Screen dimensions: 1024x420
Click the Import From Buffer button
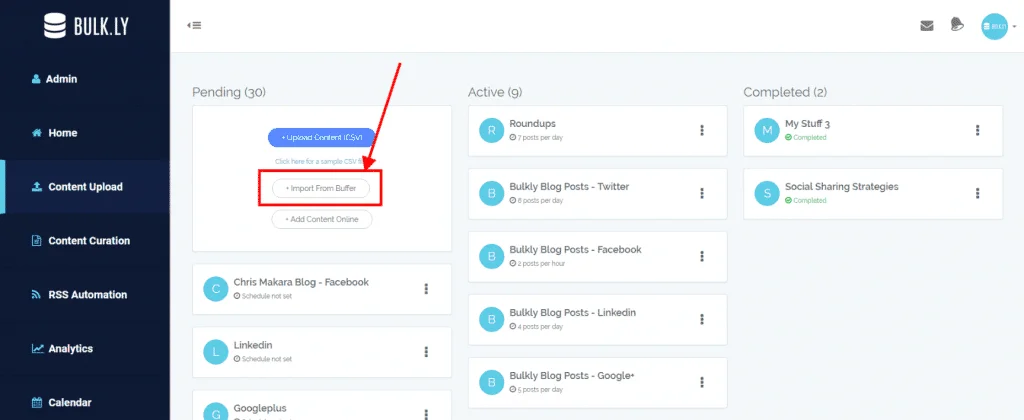(321, 188)
